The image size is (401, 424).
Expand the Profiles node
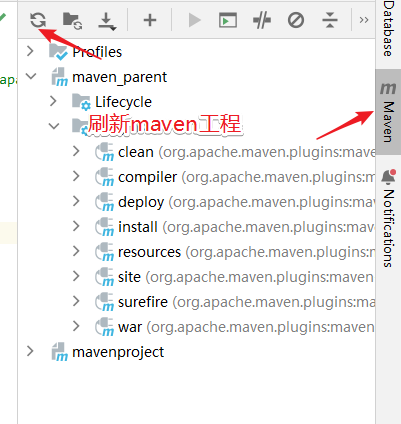(30, 51)
